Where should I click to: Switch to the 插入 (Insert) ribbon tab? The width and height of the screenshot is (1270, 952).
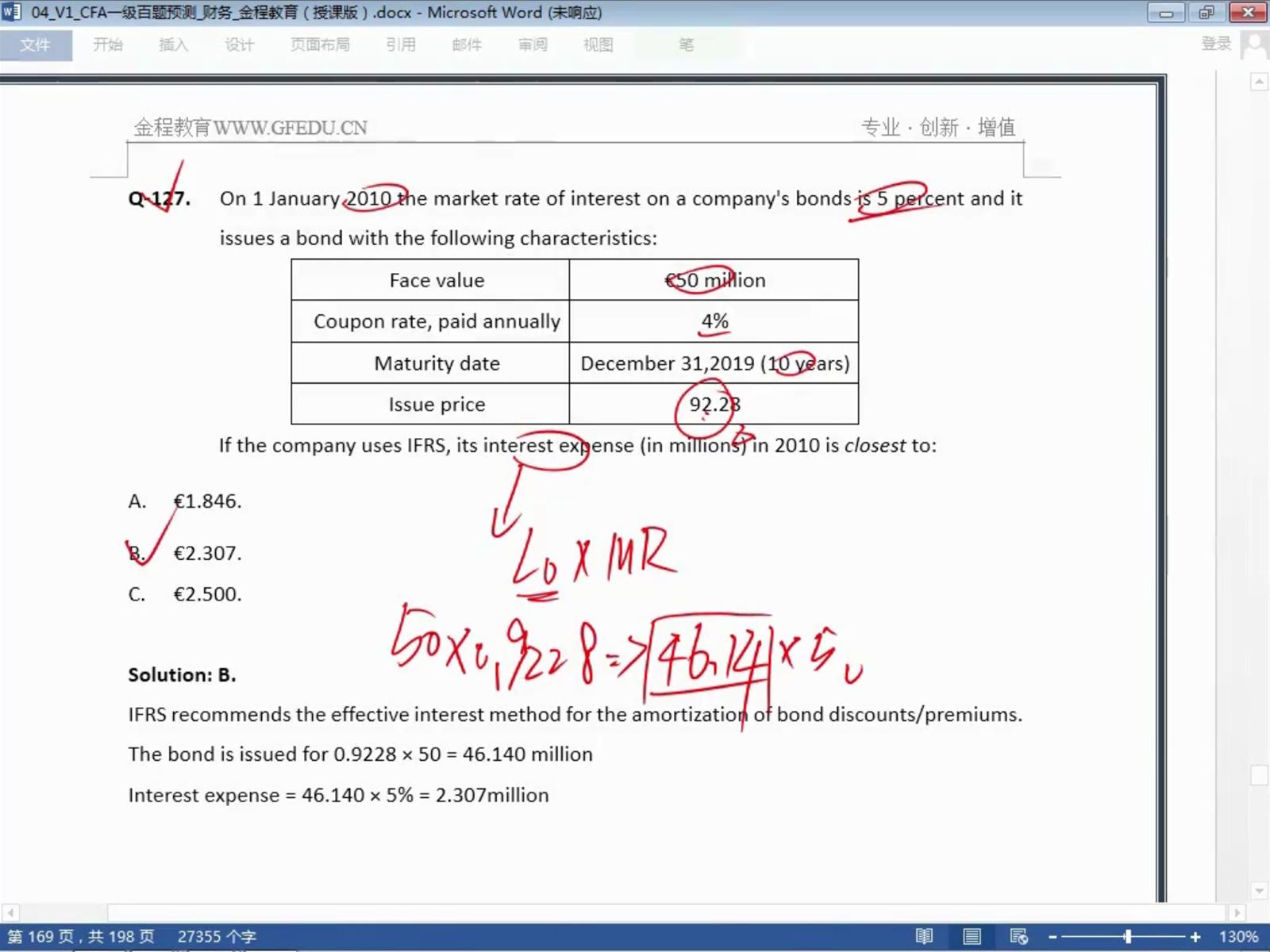pos(173,45)
